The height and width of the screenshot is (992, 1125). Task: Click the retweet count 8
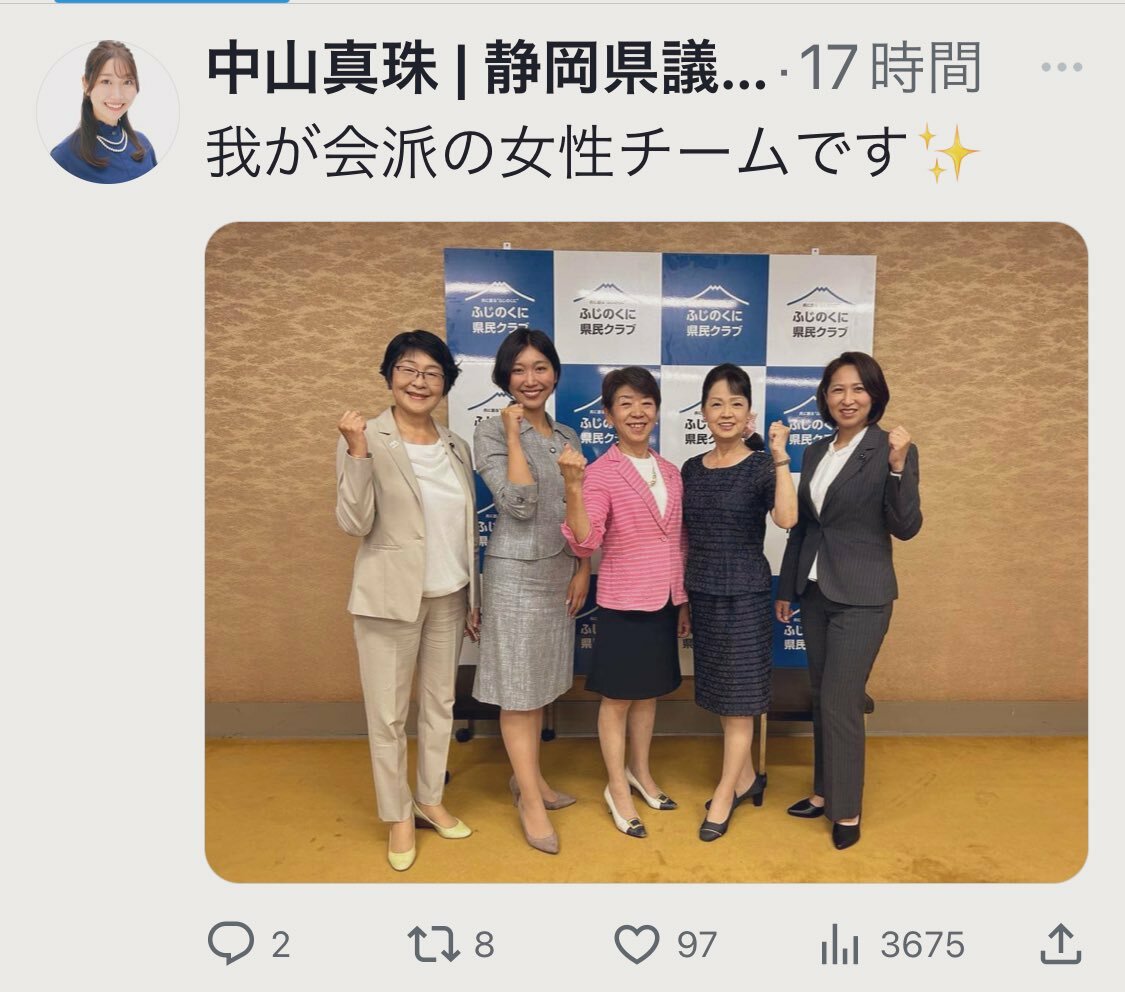(x=484, y=945)
